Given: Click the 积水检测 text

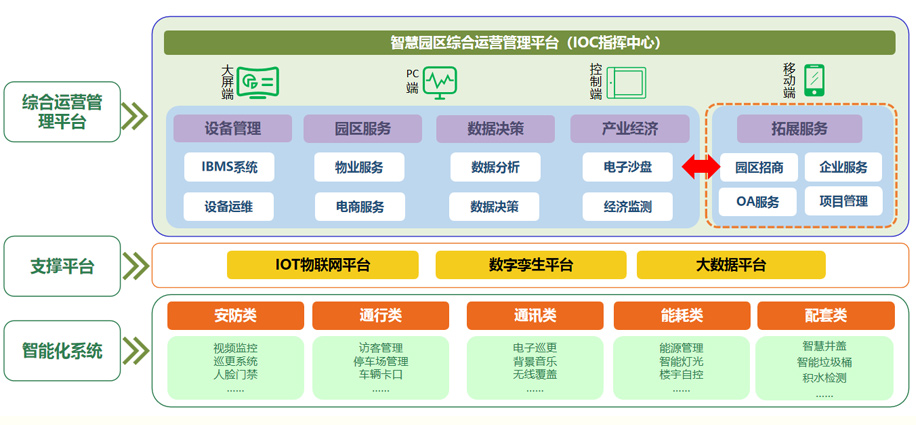Looking at the screenshot, I should [824, 378].
